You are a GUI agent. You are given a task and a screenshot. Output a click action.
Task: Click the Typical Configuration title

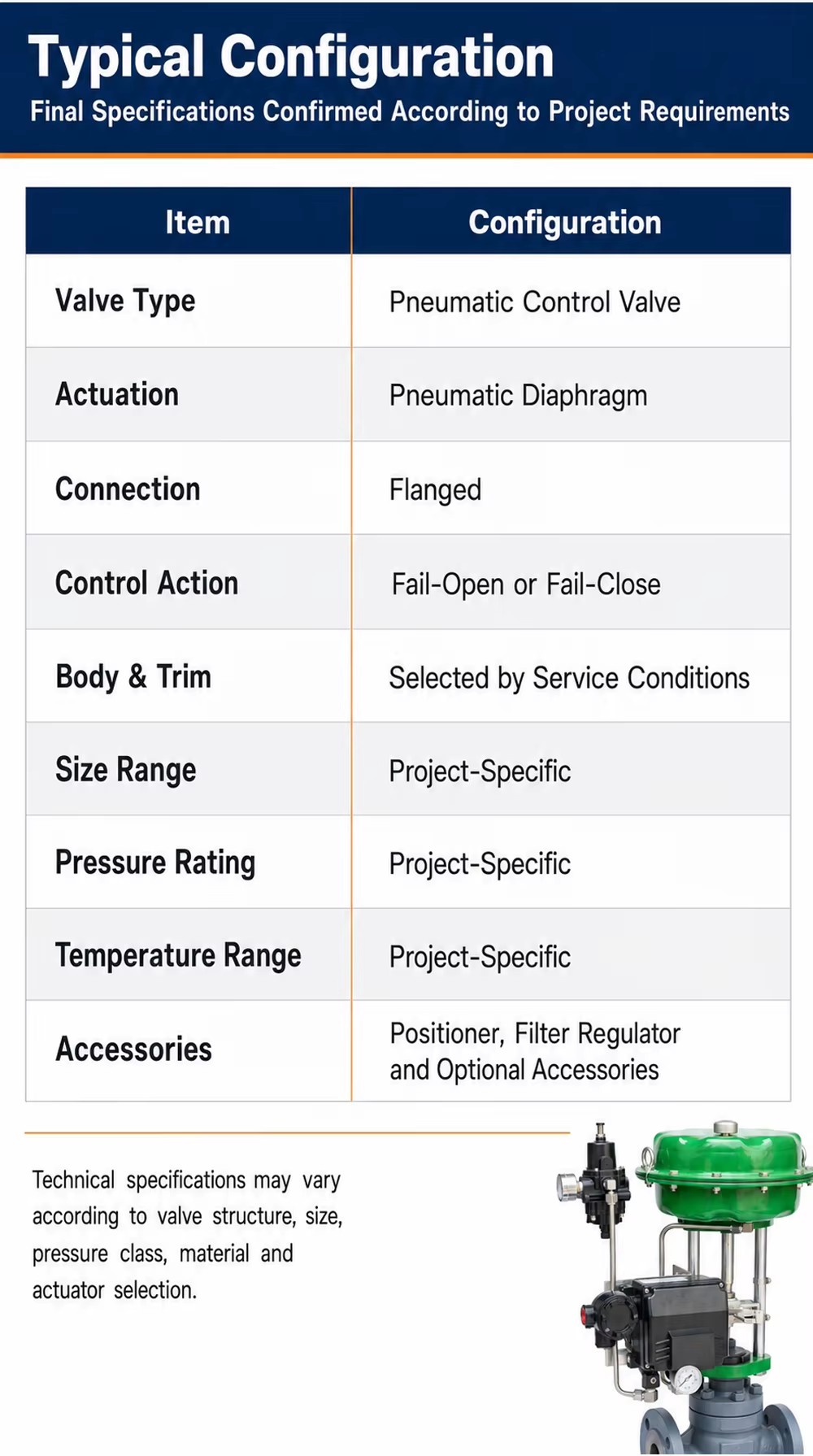coord(290,57)
